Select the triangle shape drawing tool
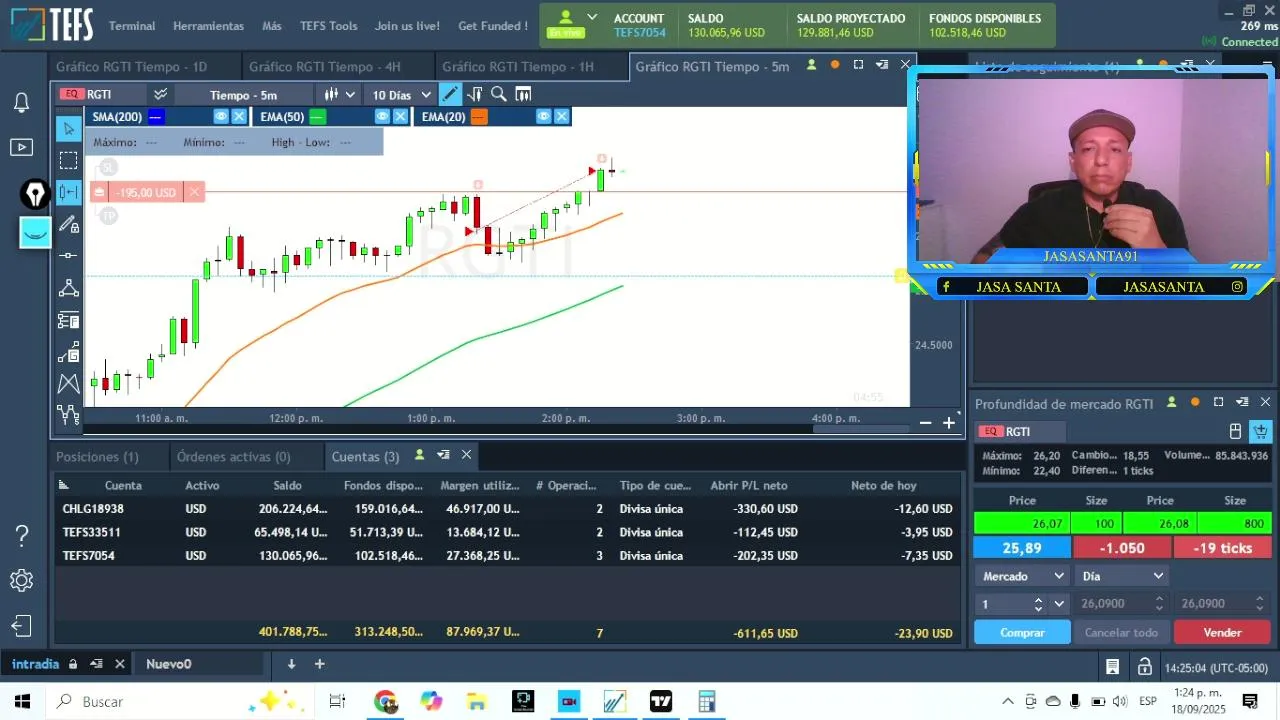Screen dimensions: 1280x720 click(x=68, y=288)
